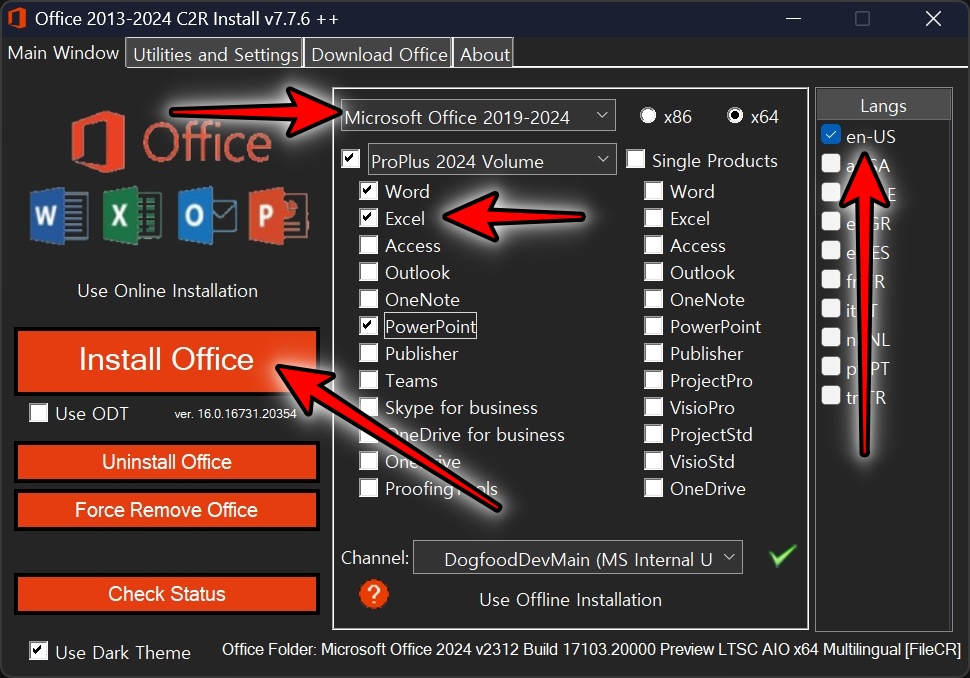Check VisioPro under Single Products

[x=654, y=406]
